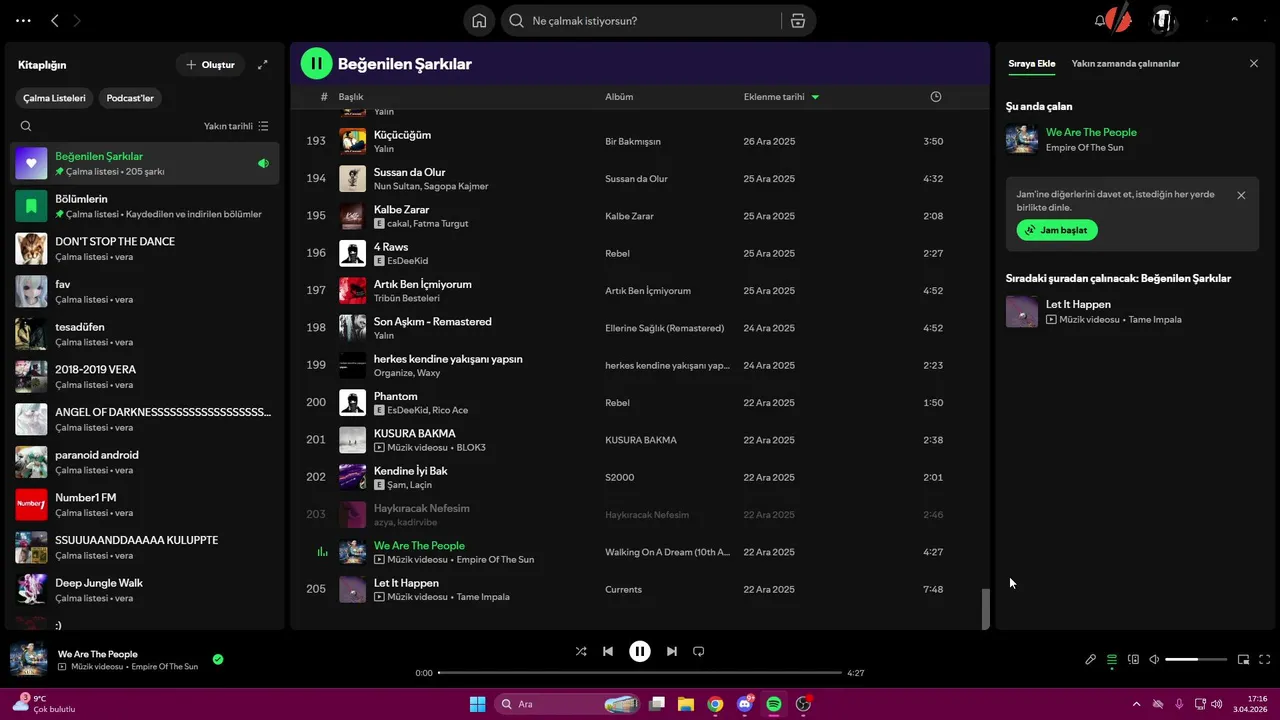This screenshot has width=1280, height=720.
Task: Filter library by Podcast'ler
Action: 131,98
